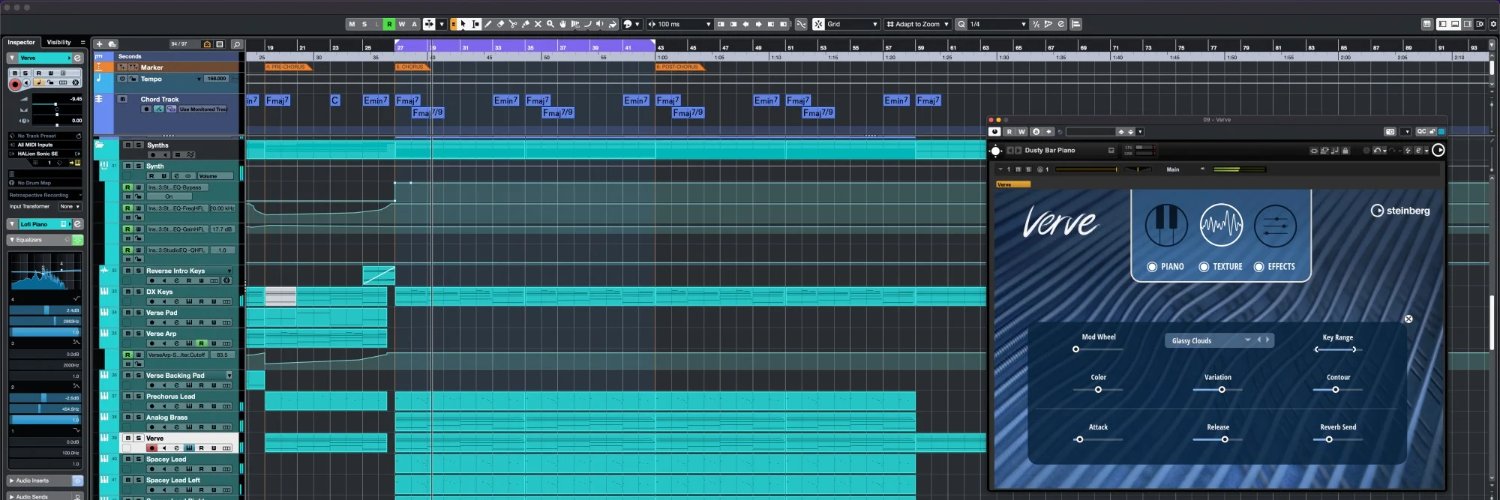This screenshot has width=1500, height=500.
Task: Click record enable on Verve in inspector
Action: [15, 85]
